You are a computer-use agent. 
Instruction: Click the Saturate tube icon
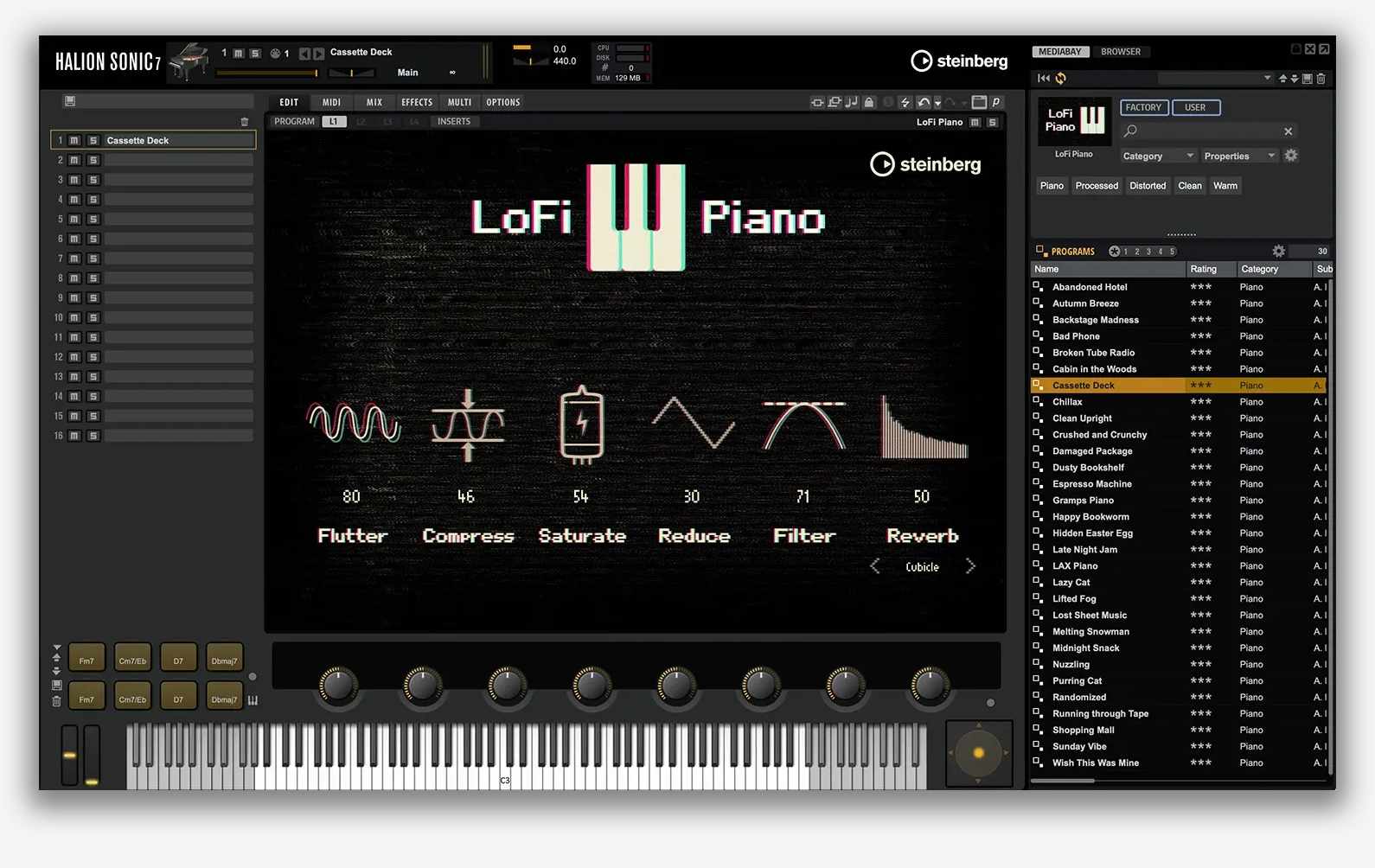(582, 423)
